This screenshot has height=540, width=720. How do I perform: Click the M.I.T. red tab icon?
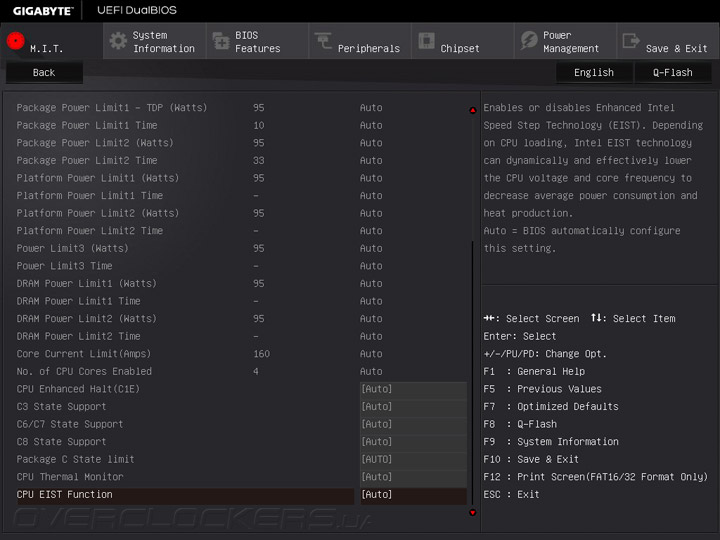[15, 41]
